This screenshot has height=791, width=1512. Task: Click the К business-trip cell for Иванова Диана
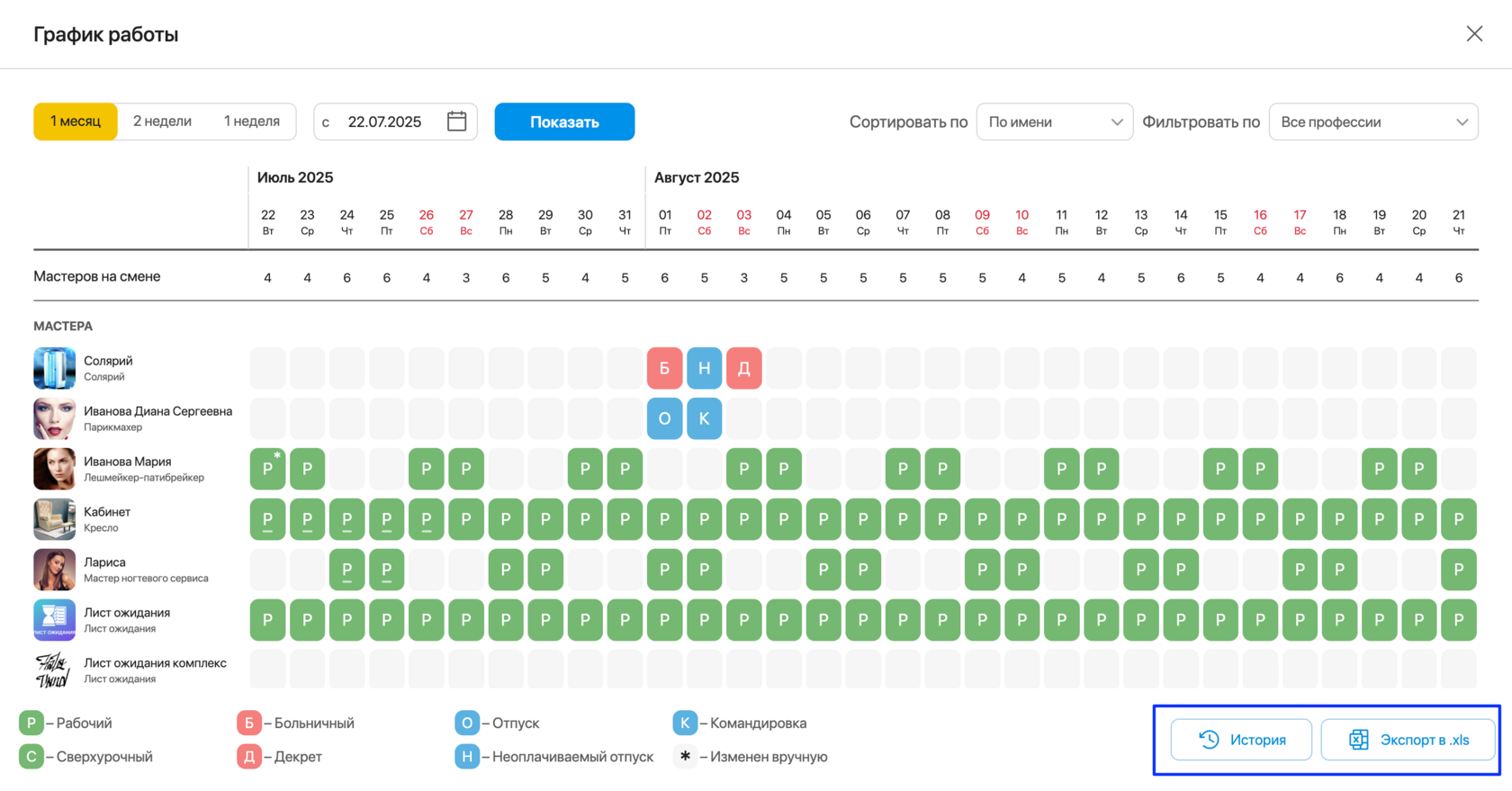click(x=704, y=418)
